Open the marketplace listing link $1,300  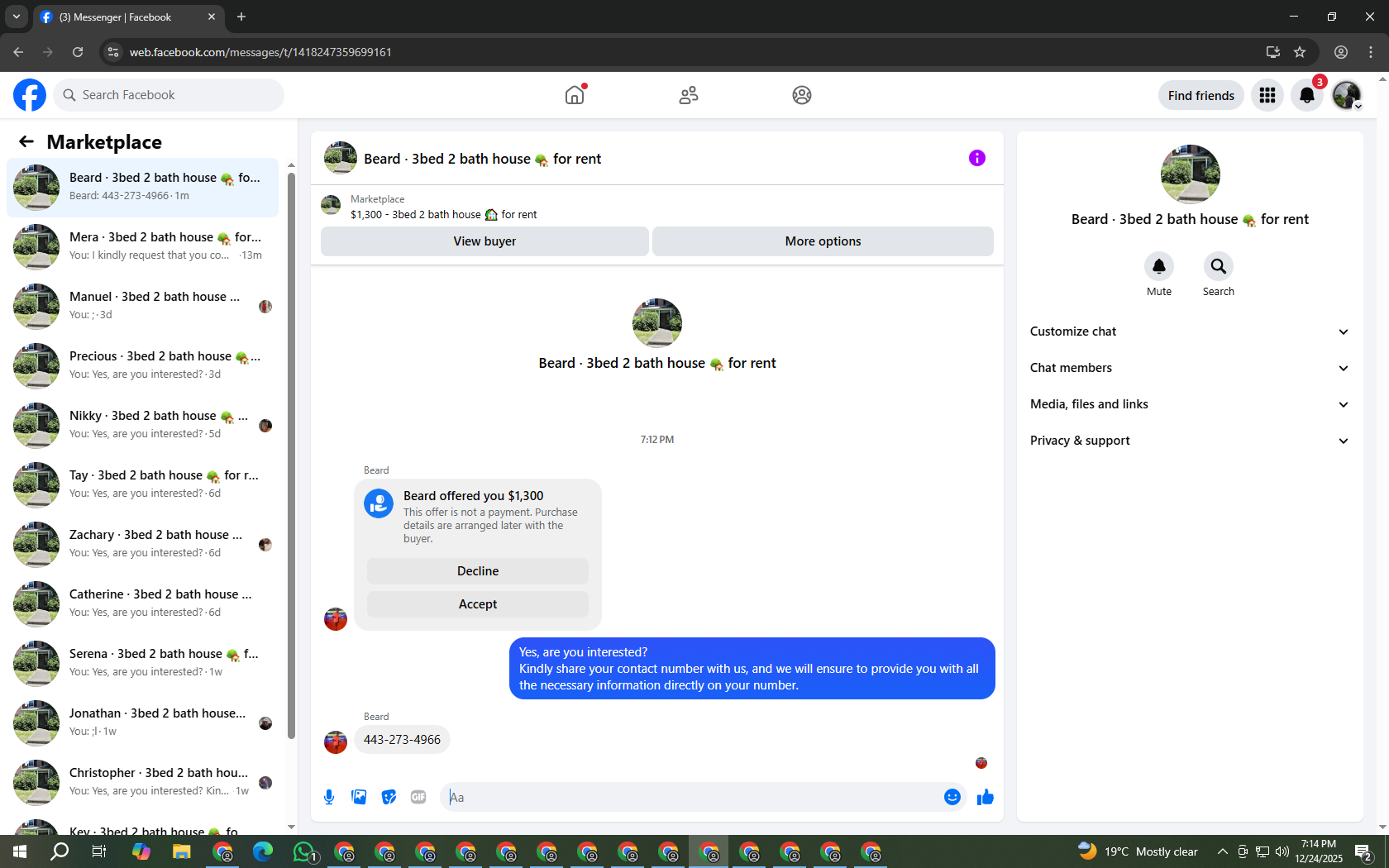(443, 214)
